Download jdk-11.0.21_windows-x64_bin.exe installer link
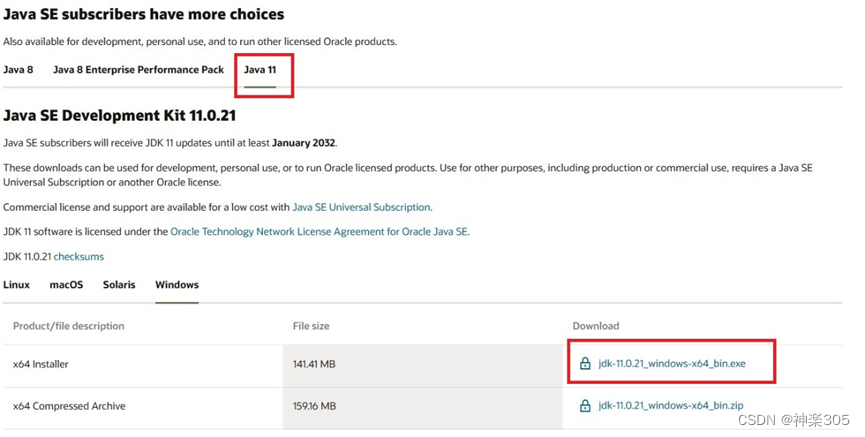The width and height of the screenshot is (865, 437). tap(672, 364)
